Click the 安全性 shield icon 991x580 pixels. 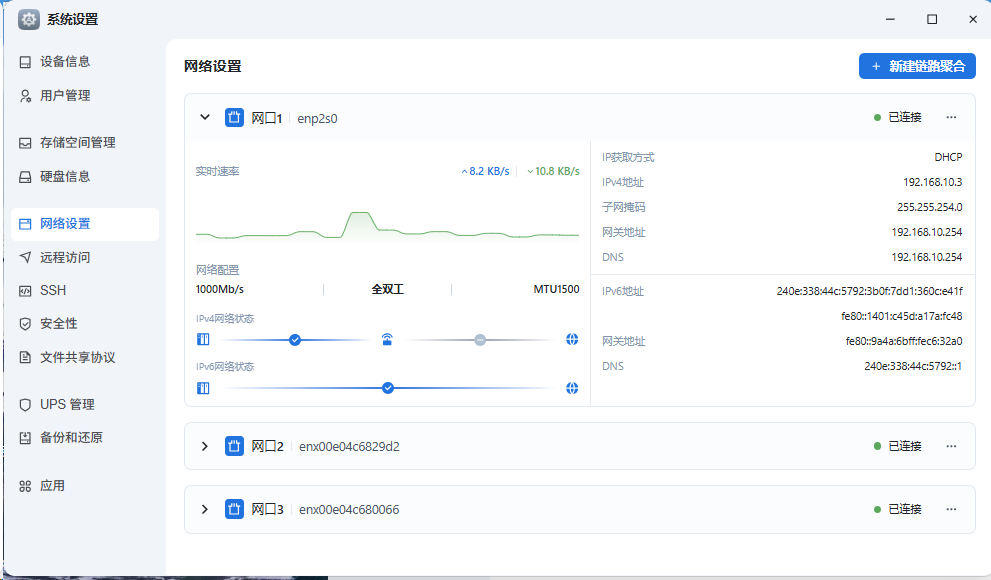point(26,324)
